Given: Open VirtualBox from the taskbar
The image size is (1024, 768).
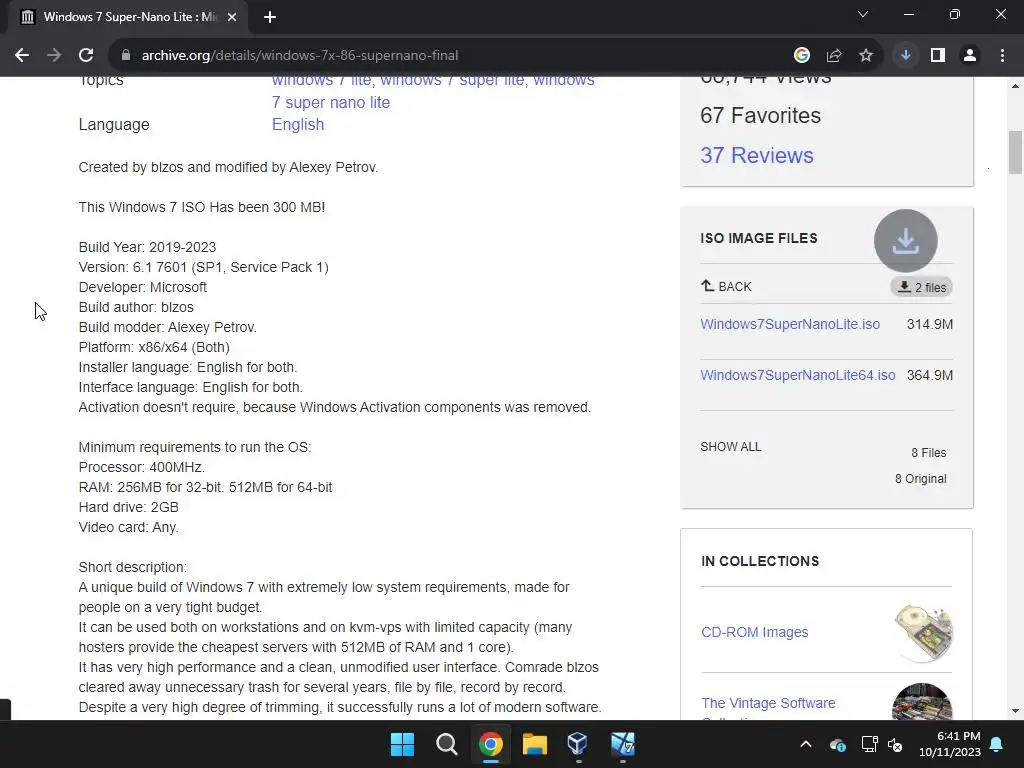Looking at the screenshot, I should [x=578, y=744].
